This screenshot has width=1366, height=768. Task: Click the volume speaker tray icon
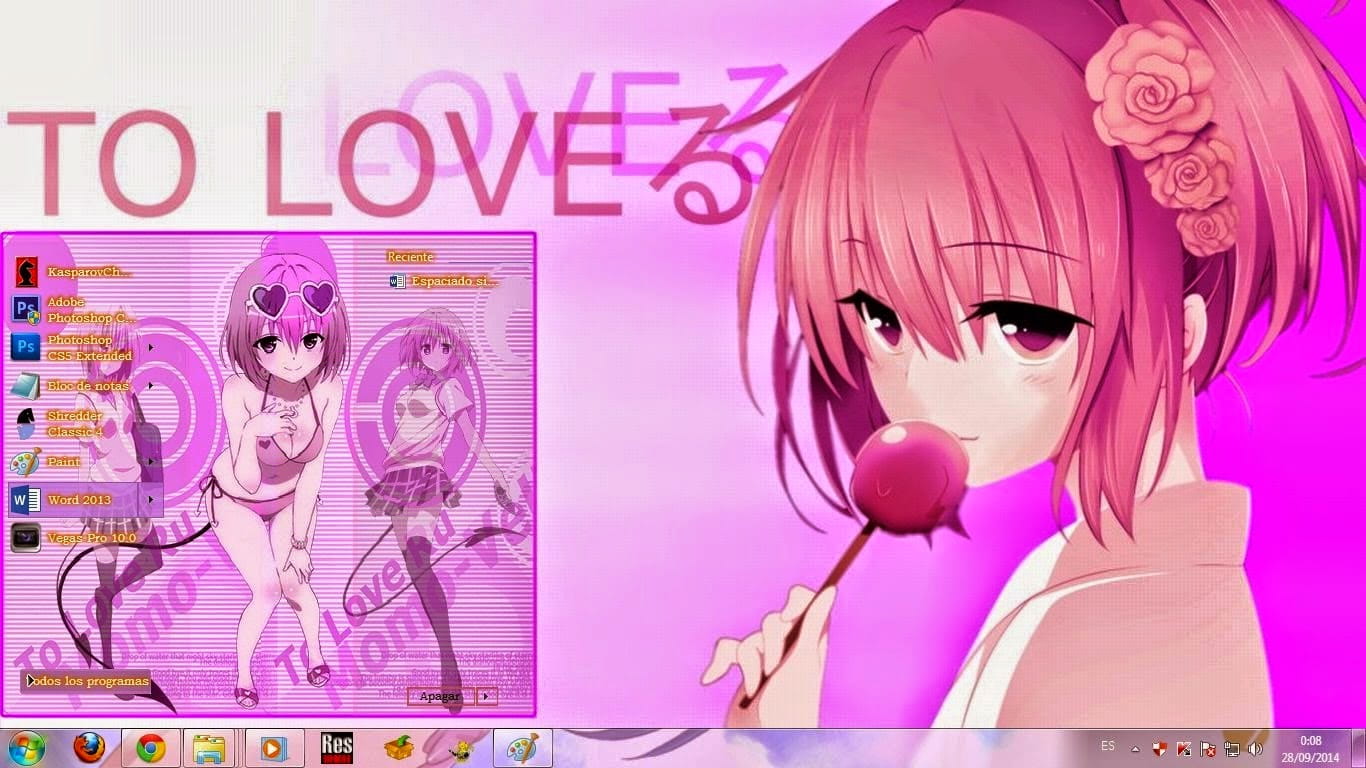click(x=1255, y=748)
